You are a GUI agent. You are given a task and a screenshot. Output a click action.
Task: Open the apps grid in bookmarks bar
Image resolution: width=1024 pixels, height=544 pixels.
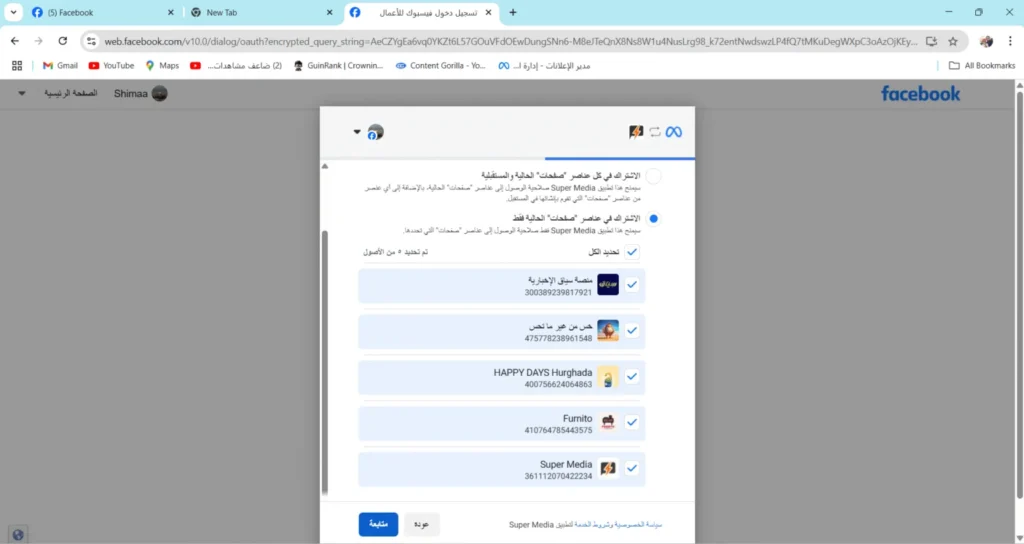[17, 65]
